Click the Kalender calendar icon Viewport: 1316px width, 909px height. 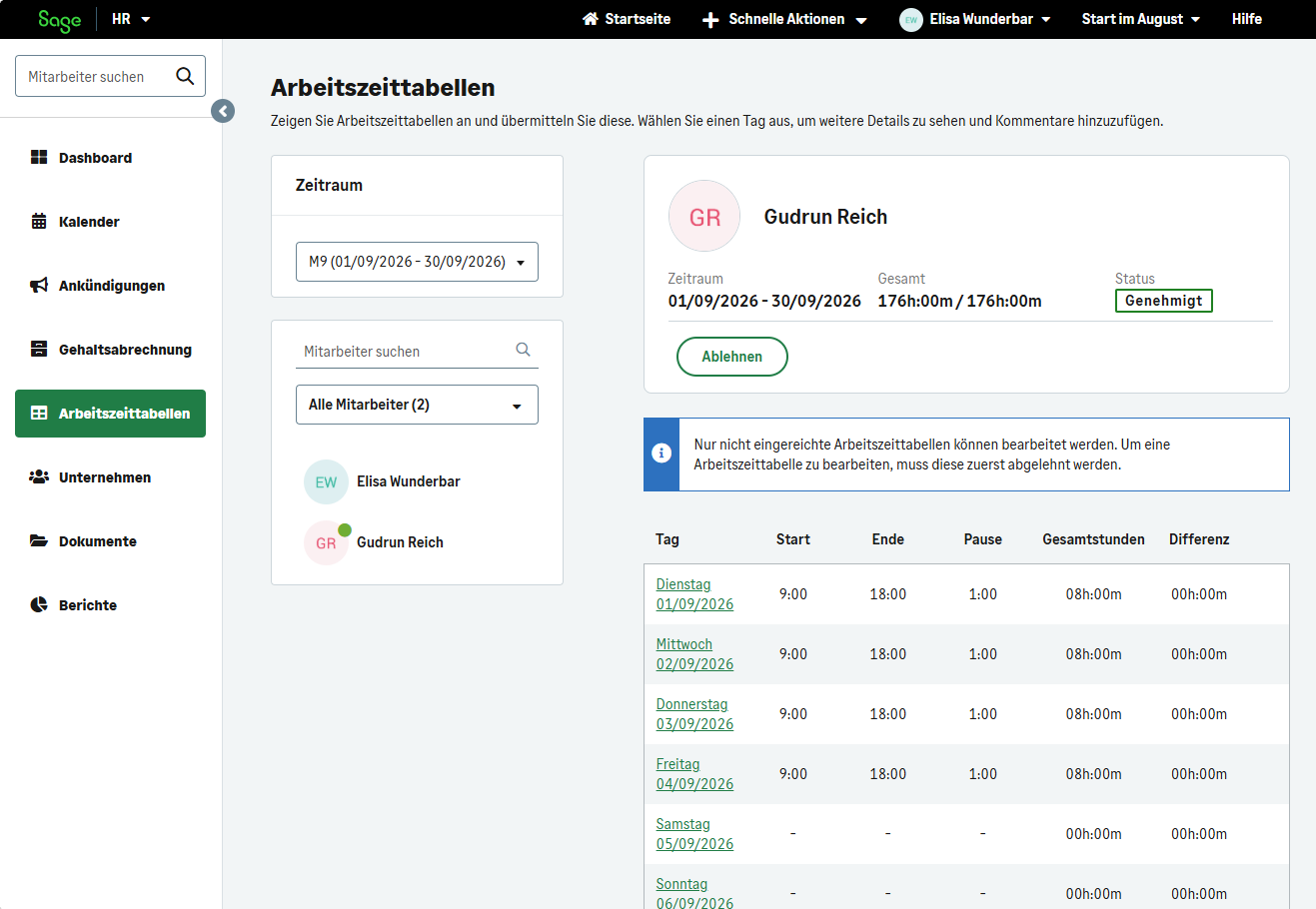point(39,221)
